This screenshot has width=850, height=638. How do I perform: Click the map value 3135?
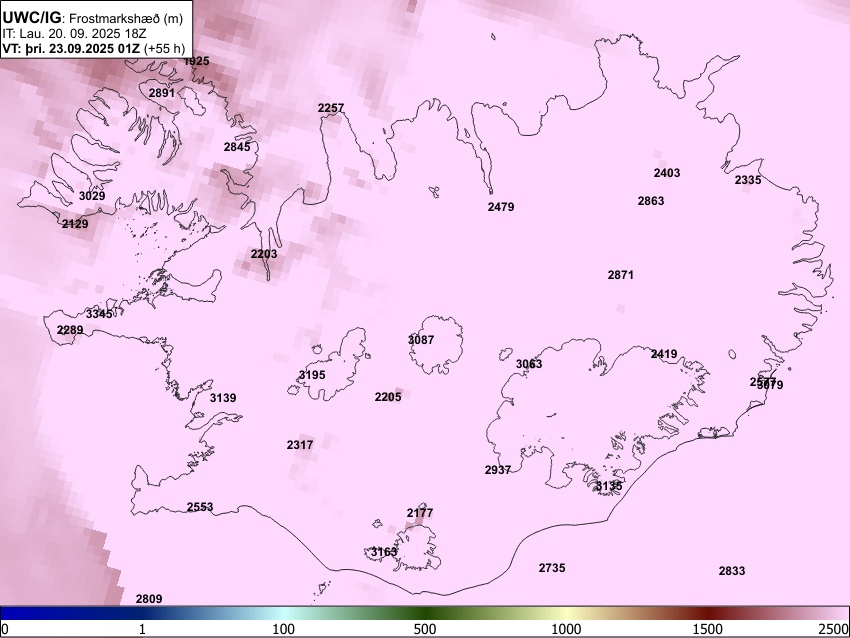(x=609, y=486)
